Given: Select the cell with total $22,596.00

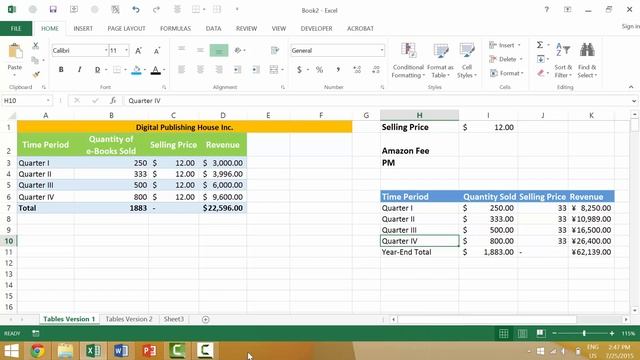Looking at the screenshot, I should [223, 208].
